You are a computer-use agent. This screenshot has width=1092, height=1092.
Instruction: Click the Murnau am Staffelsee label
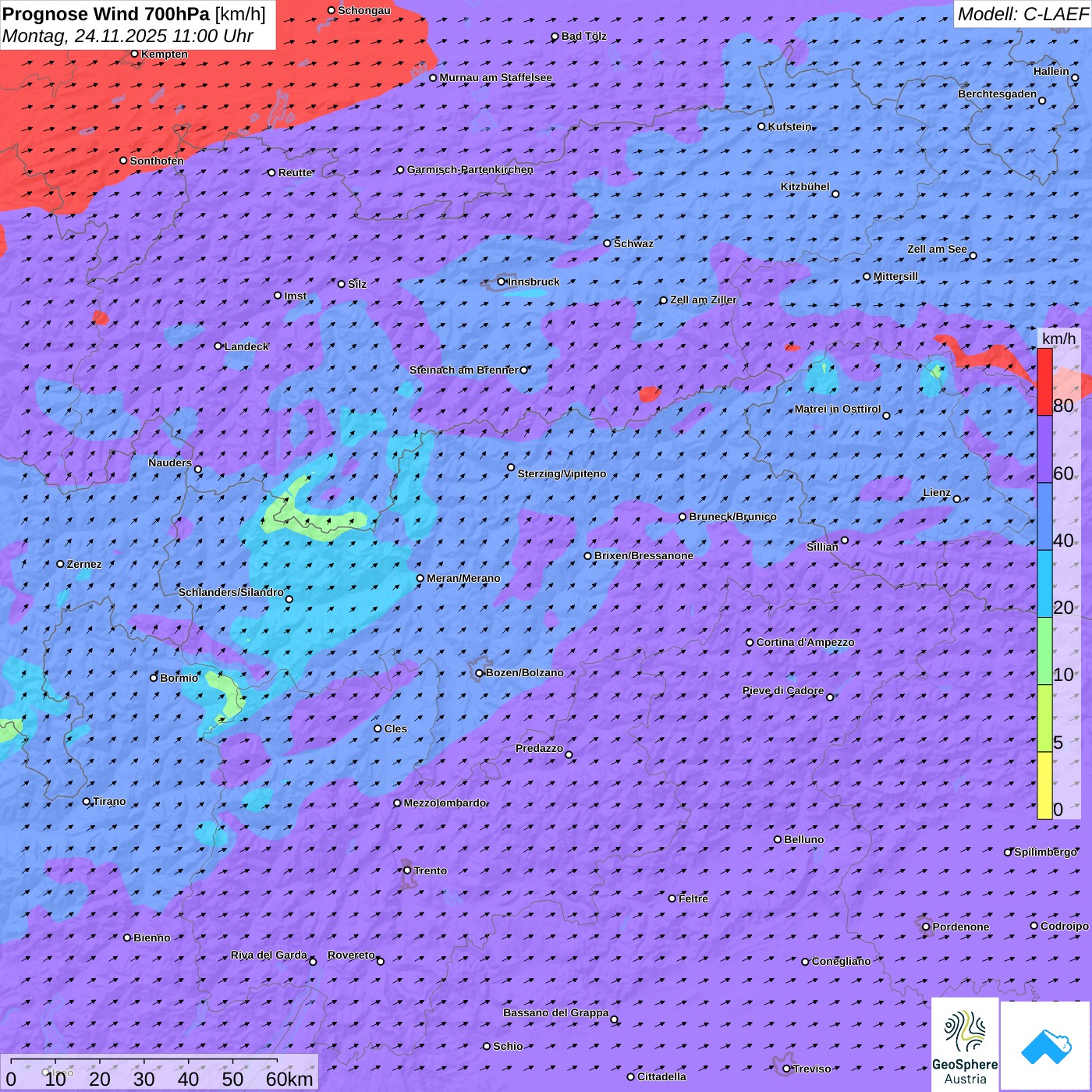point(496,77)
